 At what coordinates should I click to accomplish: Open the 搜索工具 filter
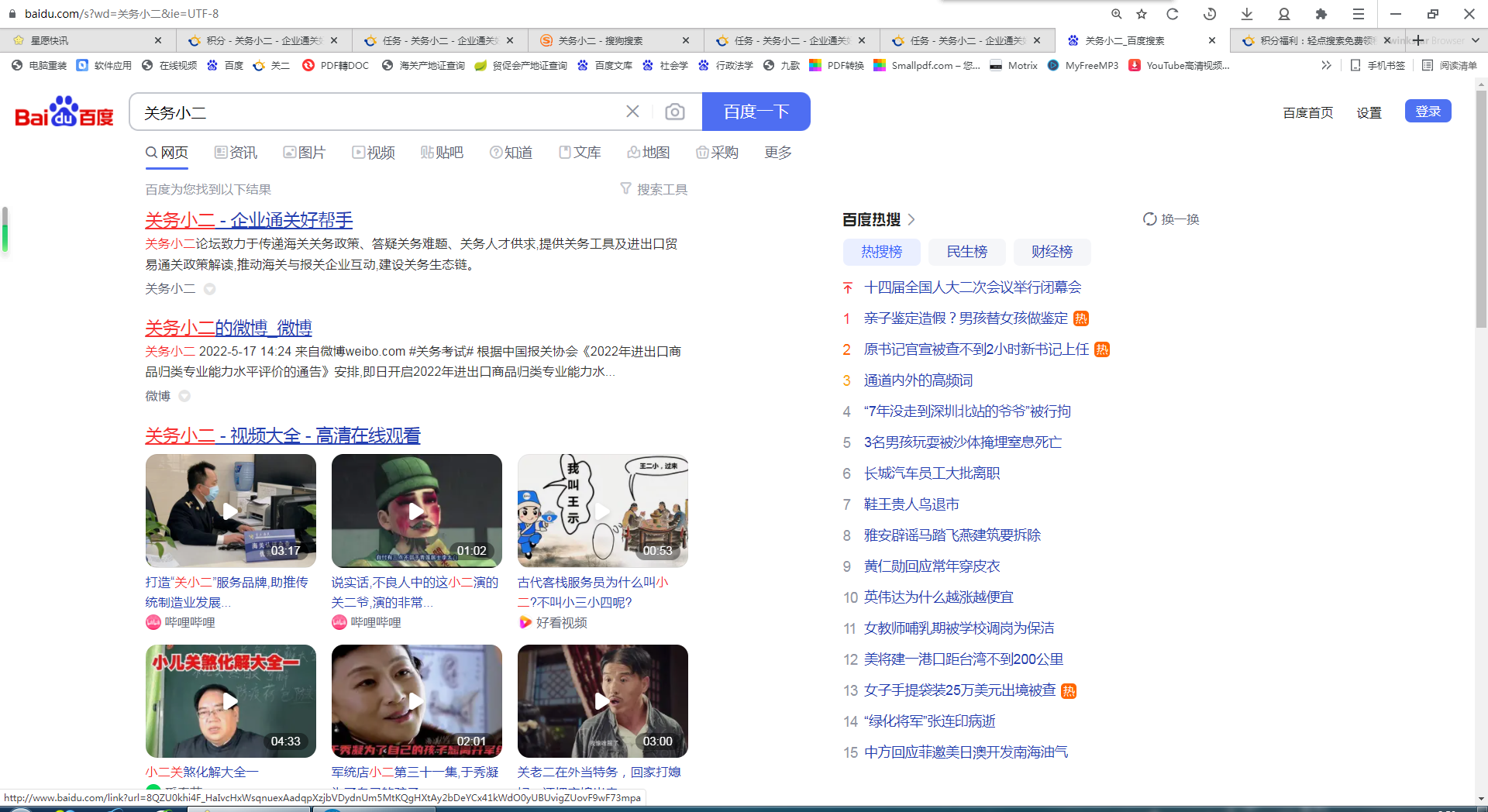pos(654,189)
